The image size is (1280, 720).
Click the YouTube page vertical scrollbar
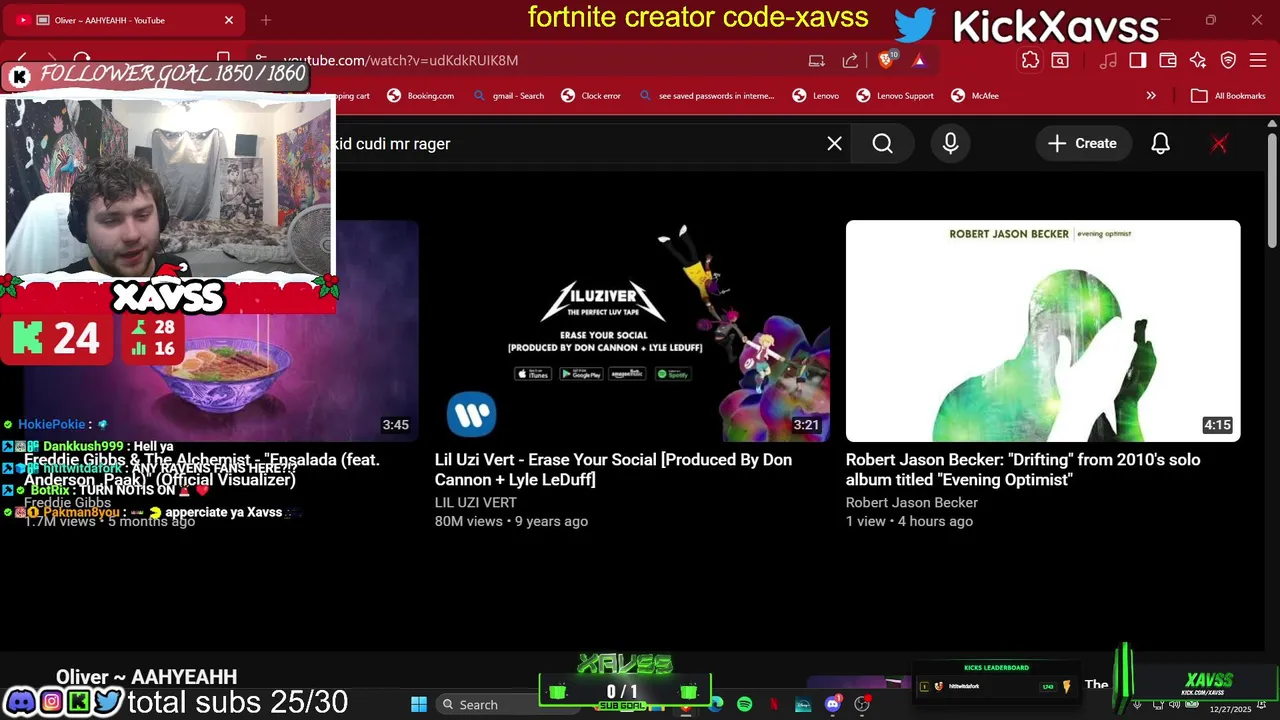(1272, 190)
